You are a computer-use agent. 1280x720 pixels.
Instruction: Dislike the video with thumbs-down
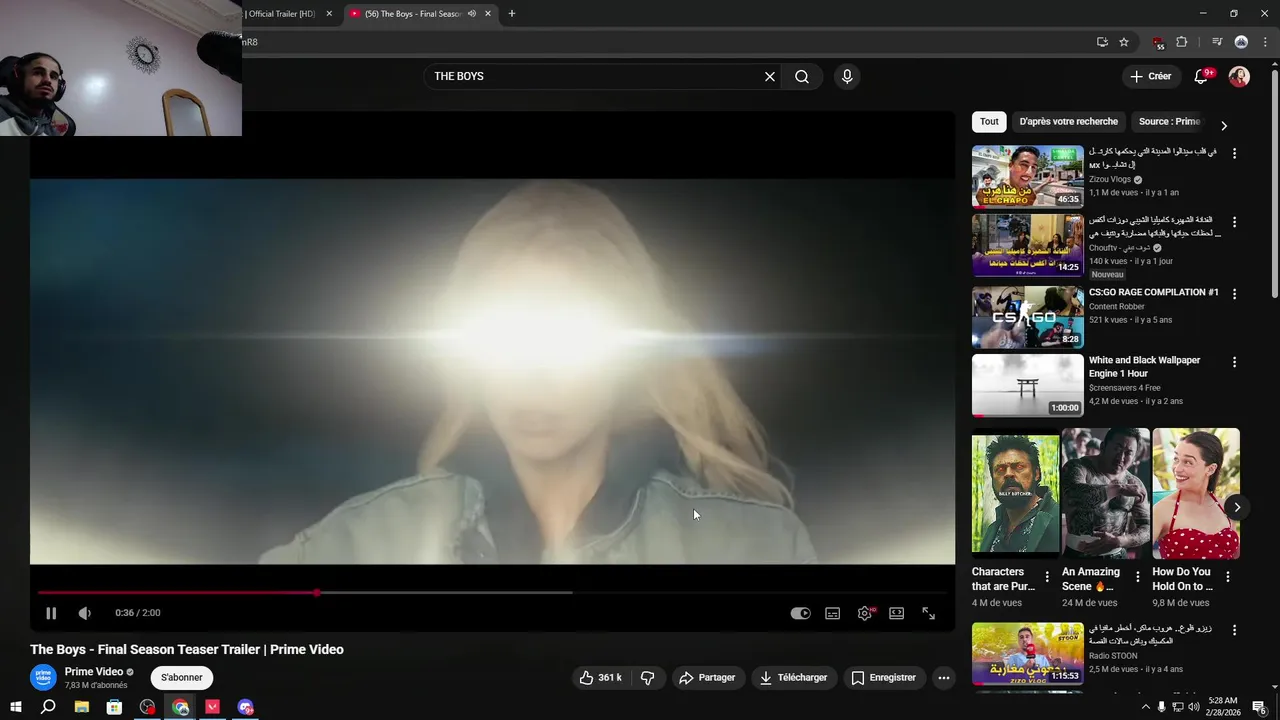[647, 677]
